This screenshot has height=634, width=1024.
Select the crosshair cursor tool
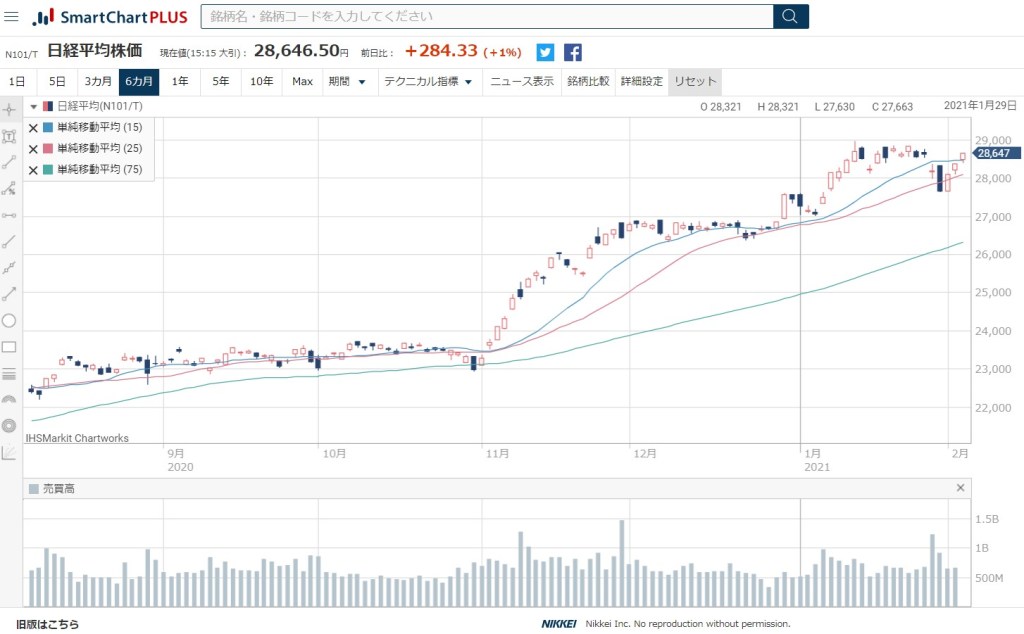tap(10, 109)
